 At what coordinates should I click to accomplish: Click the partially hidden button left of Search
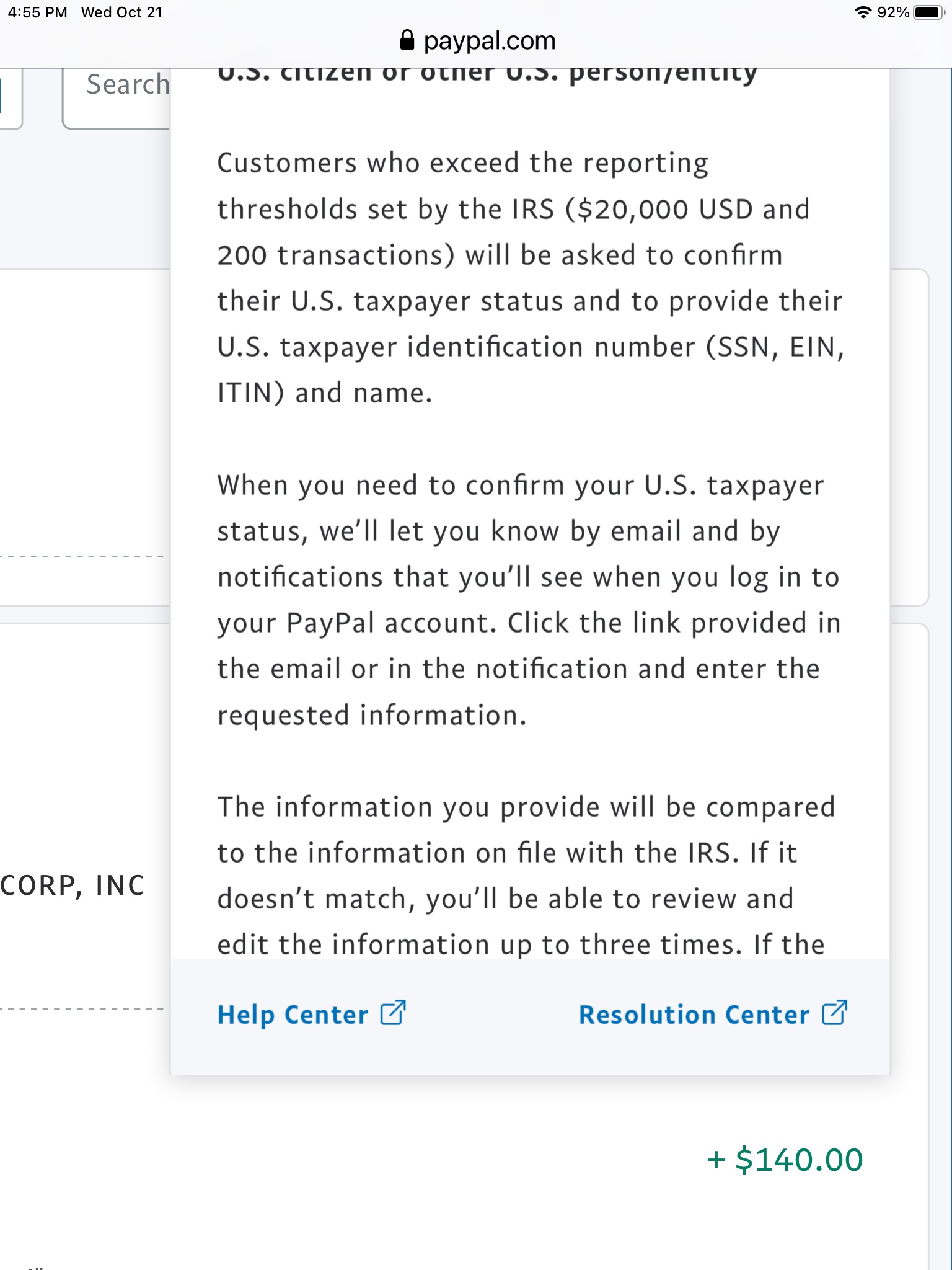tap(10, 98)
